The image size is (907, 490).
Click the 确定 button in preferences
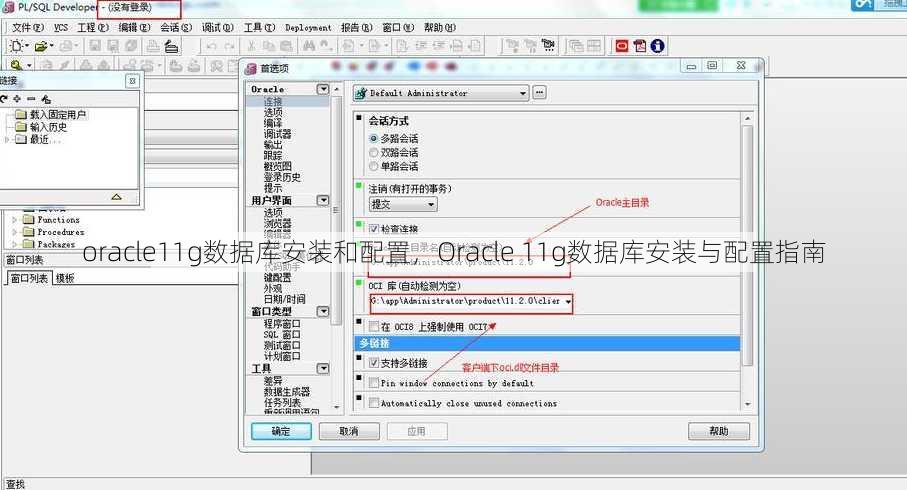click(x=281, y=431)
